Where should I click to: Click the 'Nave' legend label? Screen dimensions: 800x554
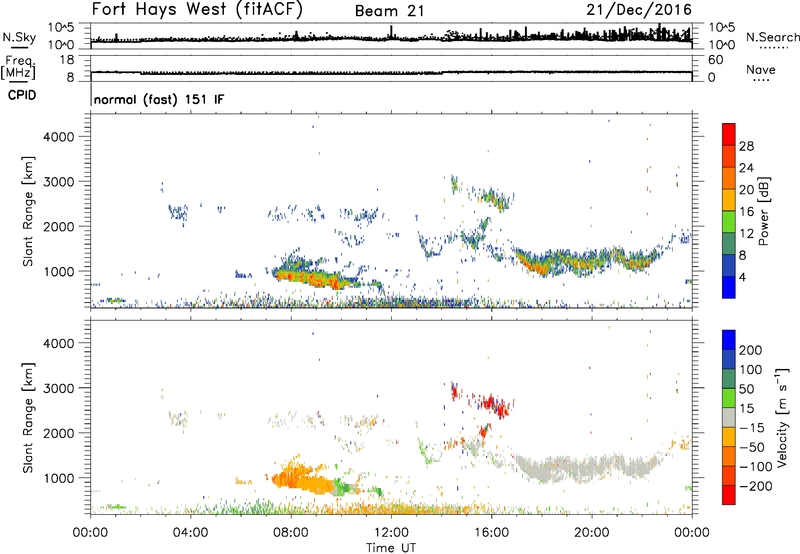tap(761, 70)
